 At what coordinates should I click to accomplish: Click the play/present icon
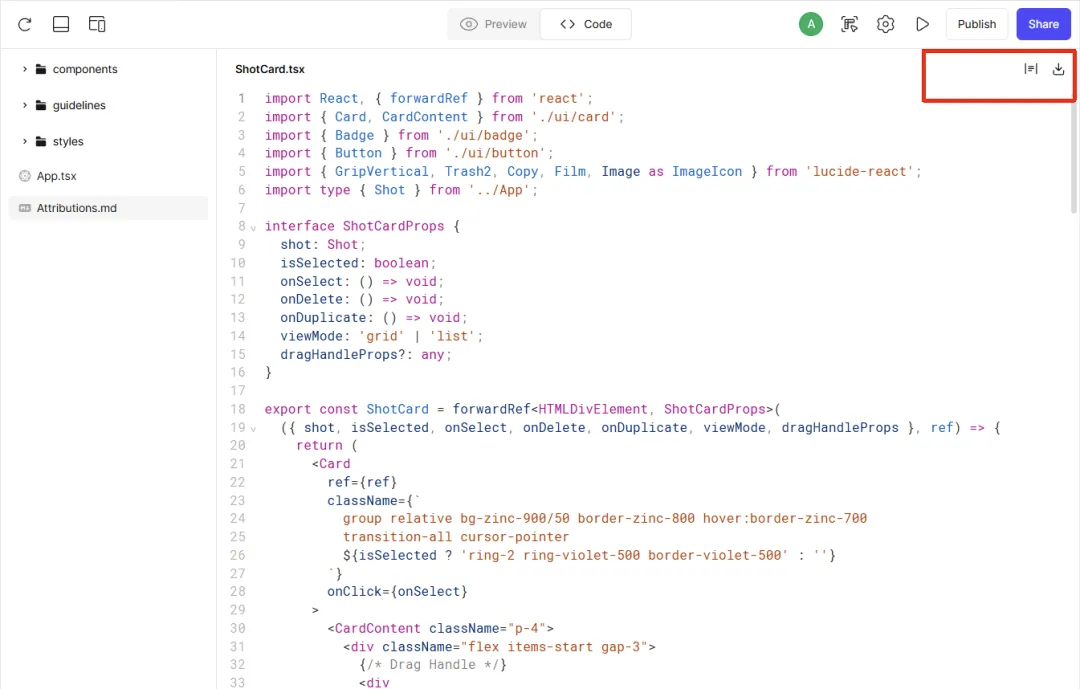point(922,24)
